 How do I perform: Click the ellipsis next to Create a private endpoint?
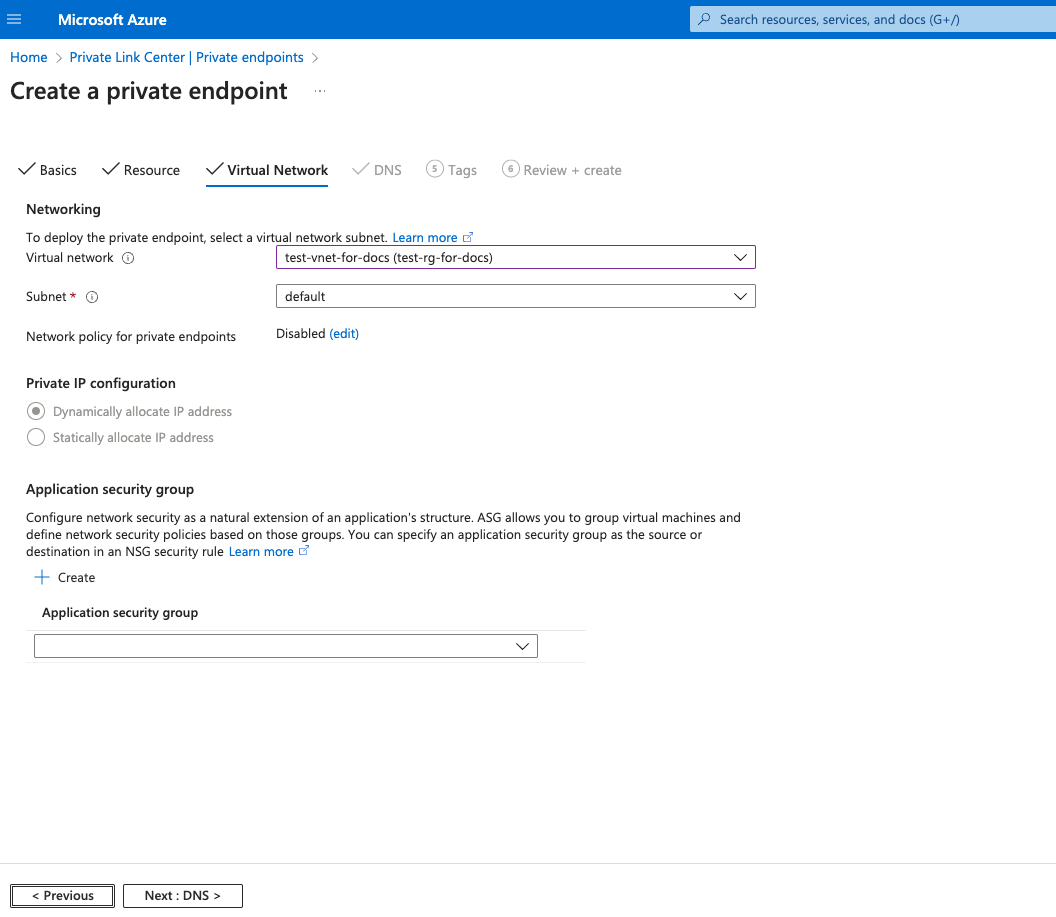click(x=320, y=89)
